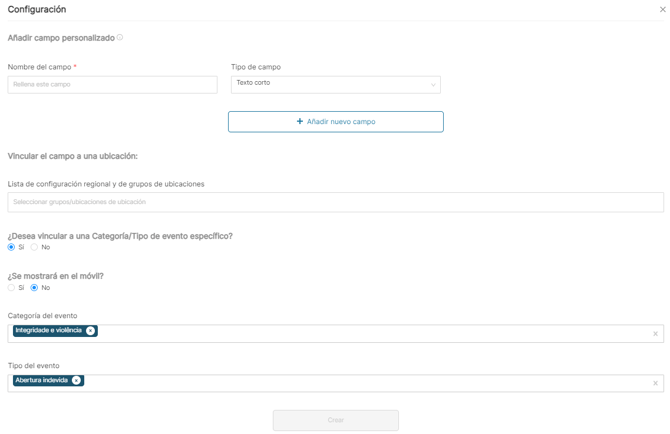The width and height of the screenshot is (670, 434).
Task: Click plus icon in Añadir nuevo campo
Action: (x=300, y=122)
